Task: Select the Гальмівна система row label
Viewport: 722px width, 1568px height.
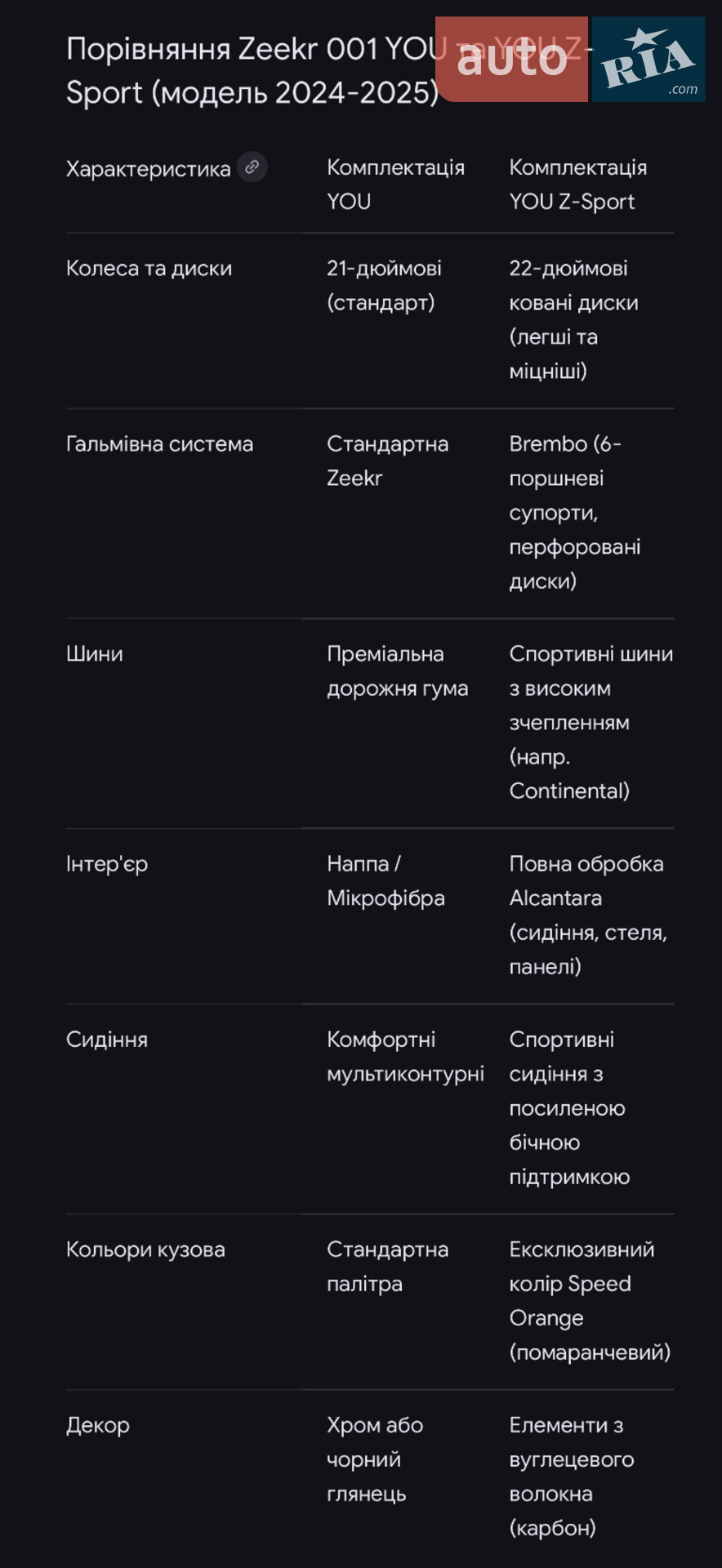Action: click(x=159, y=444)
